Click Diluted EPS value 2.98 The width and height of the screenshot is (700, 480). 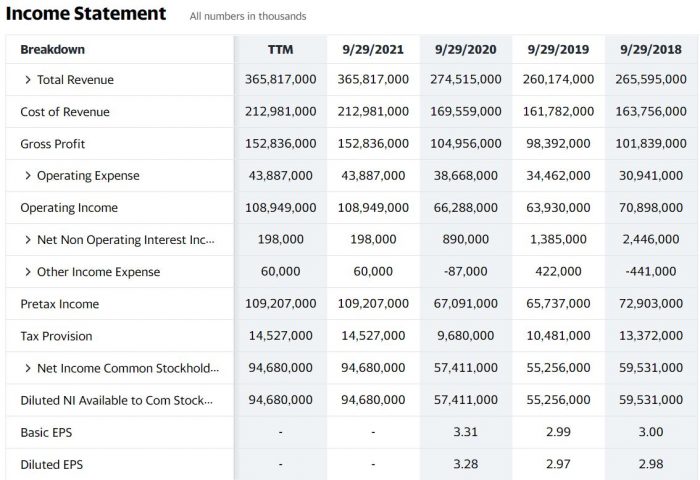(x=650, y=464)
